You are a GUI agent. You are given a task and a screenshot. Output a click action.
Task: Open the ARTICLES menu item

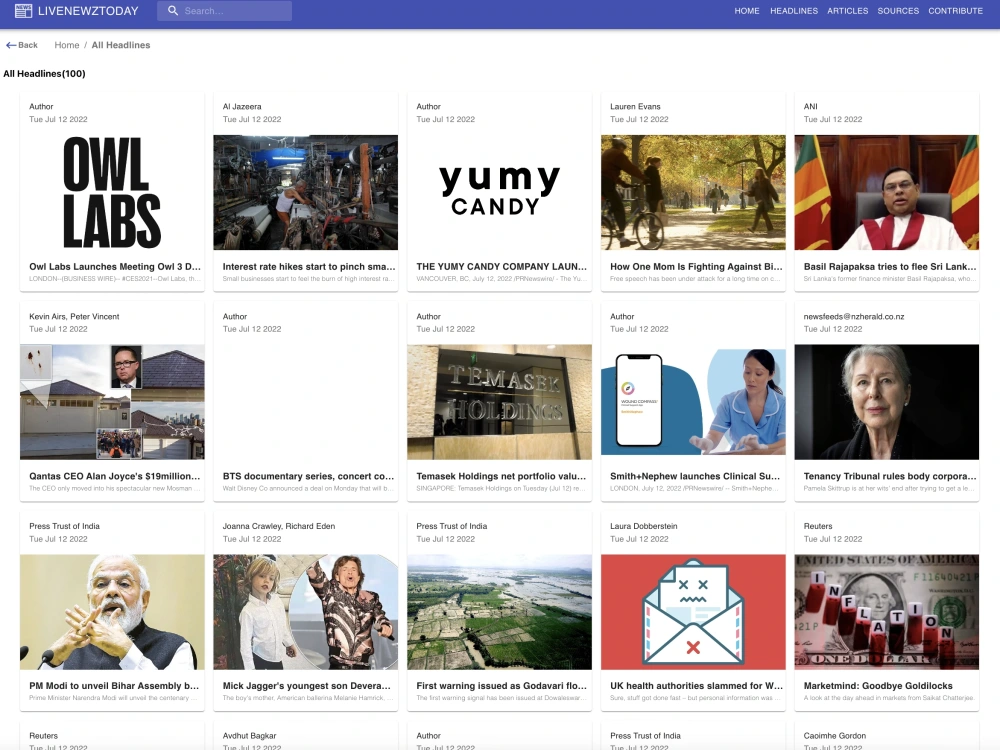point(848,11)
